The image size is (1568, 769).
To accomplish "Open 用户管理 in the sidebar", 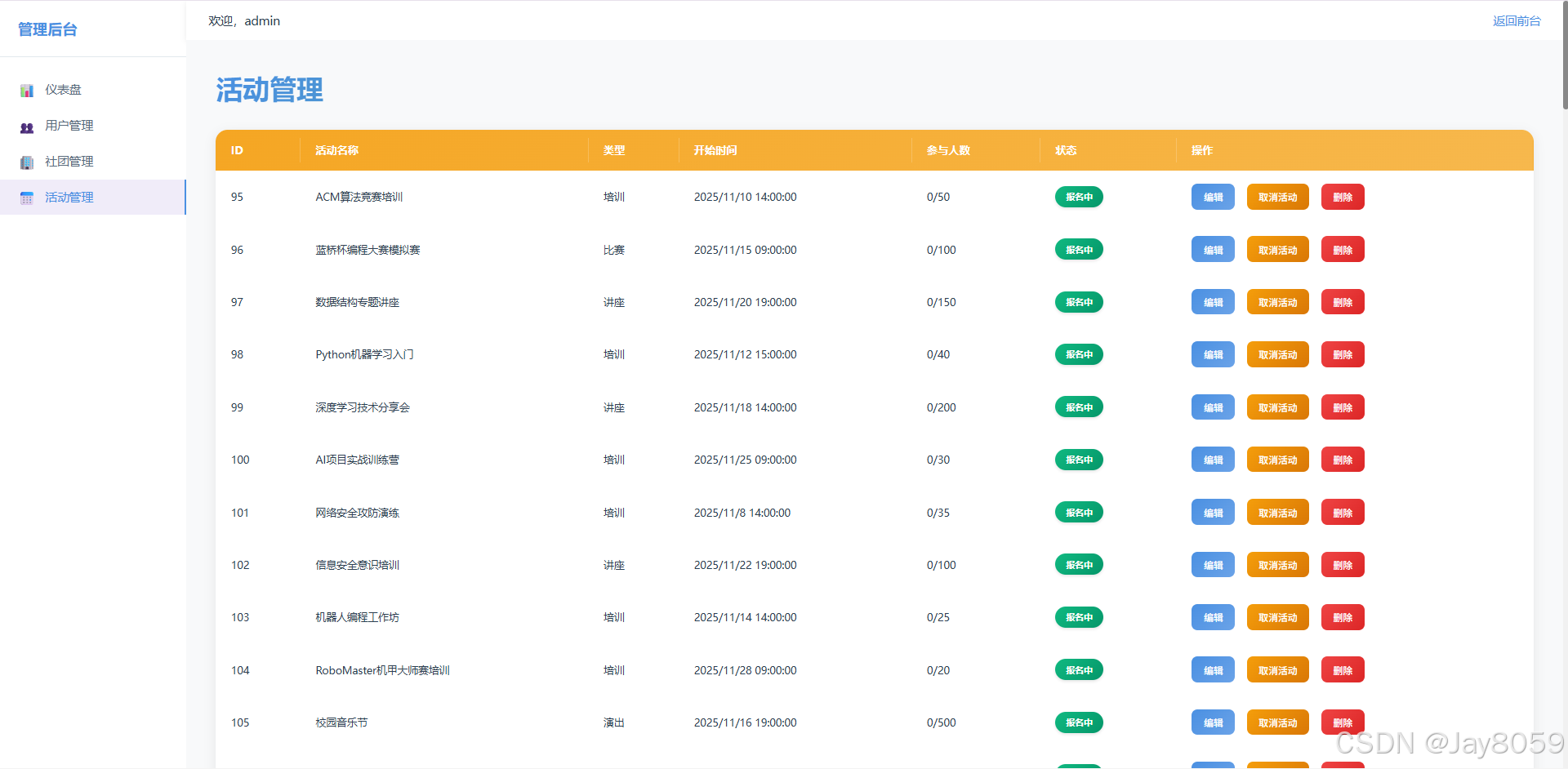I will (93, 126).
